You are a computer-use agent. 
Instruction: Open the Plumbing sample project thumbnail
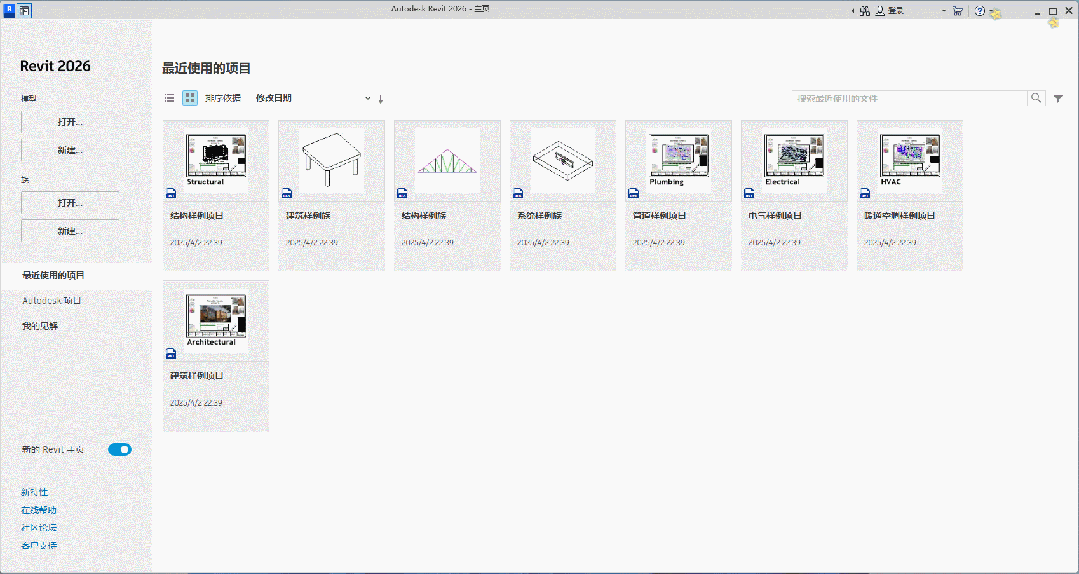point(679,160)
